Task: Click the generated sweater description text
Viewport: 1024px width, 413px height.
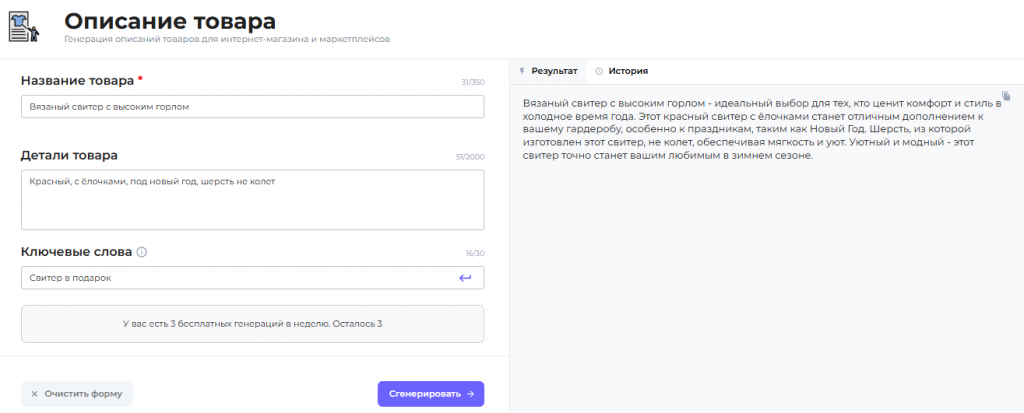Action: 761,130
